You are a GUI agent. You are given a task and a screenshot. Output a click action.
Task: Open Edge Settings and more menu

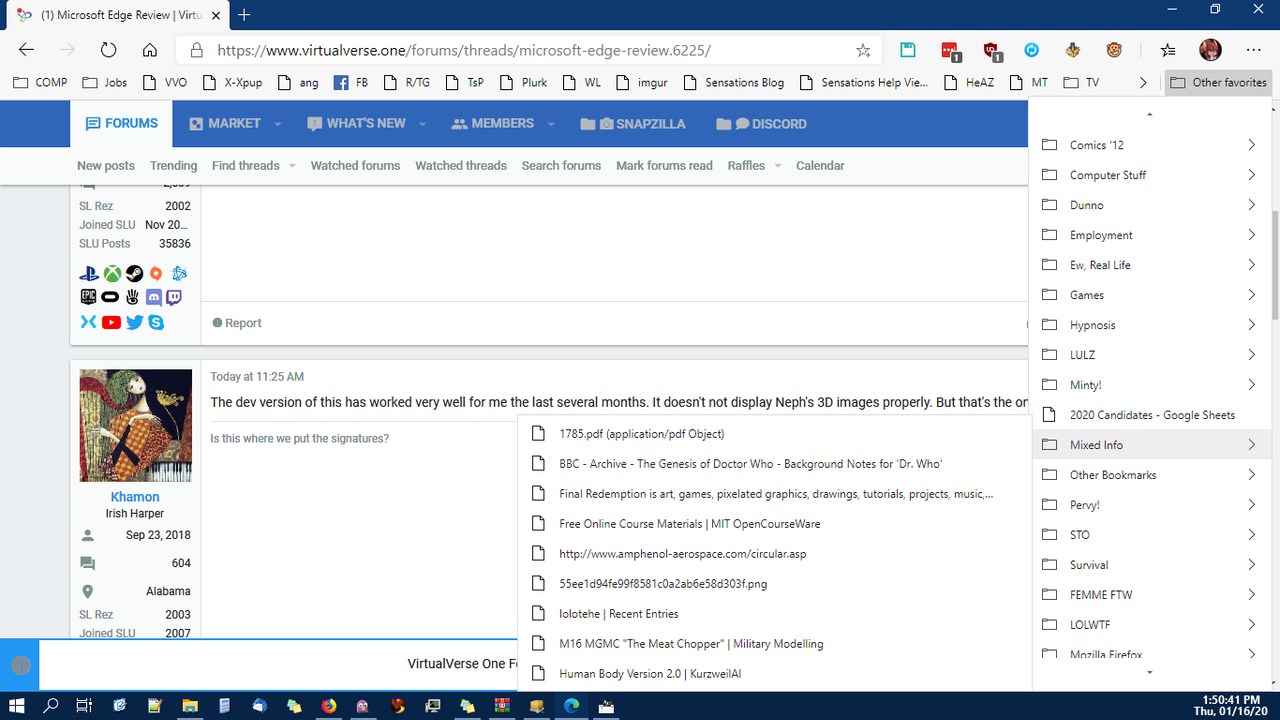[1253, 50]
